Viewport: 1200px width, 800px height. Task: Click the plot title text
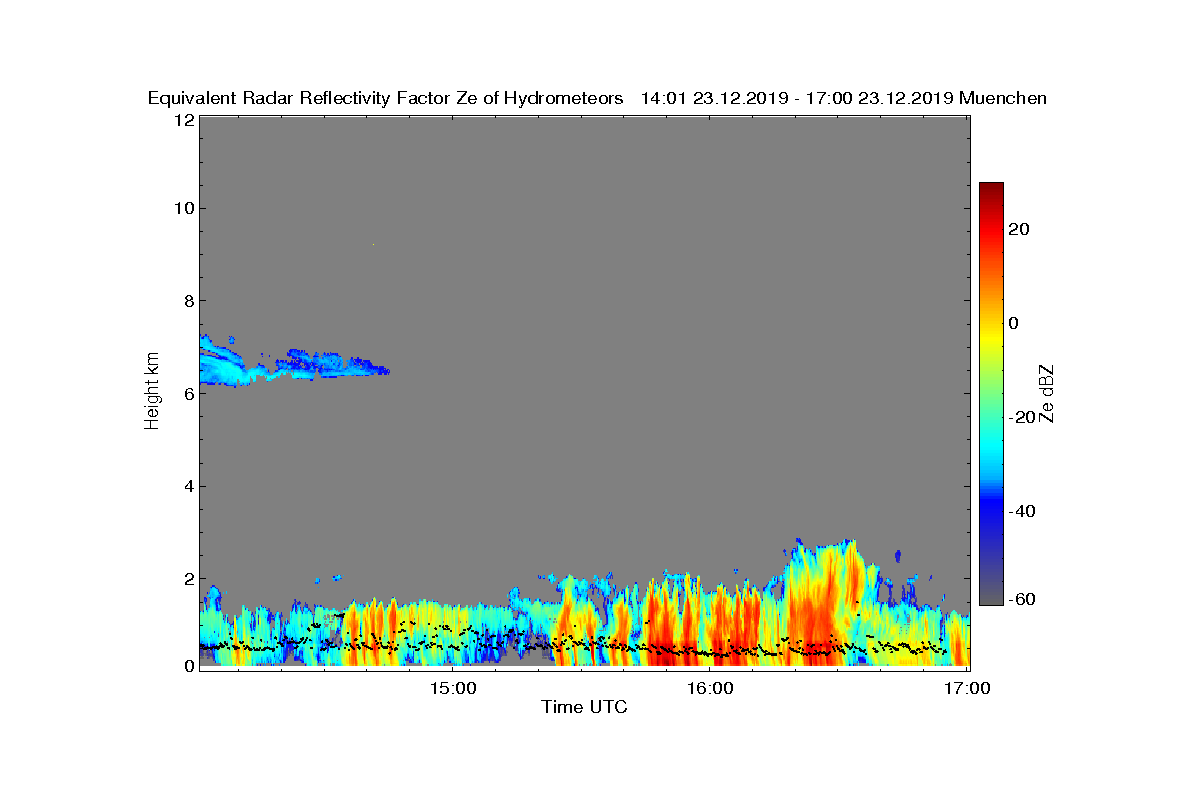click(x=597, y=98)
